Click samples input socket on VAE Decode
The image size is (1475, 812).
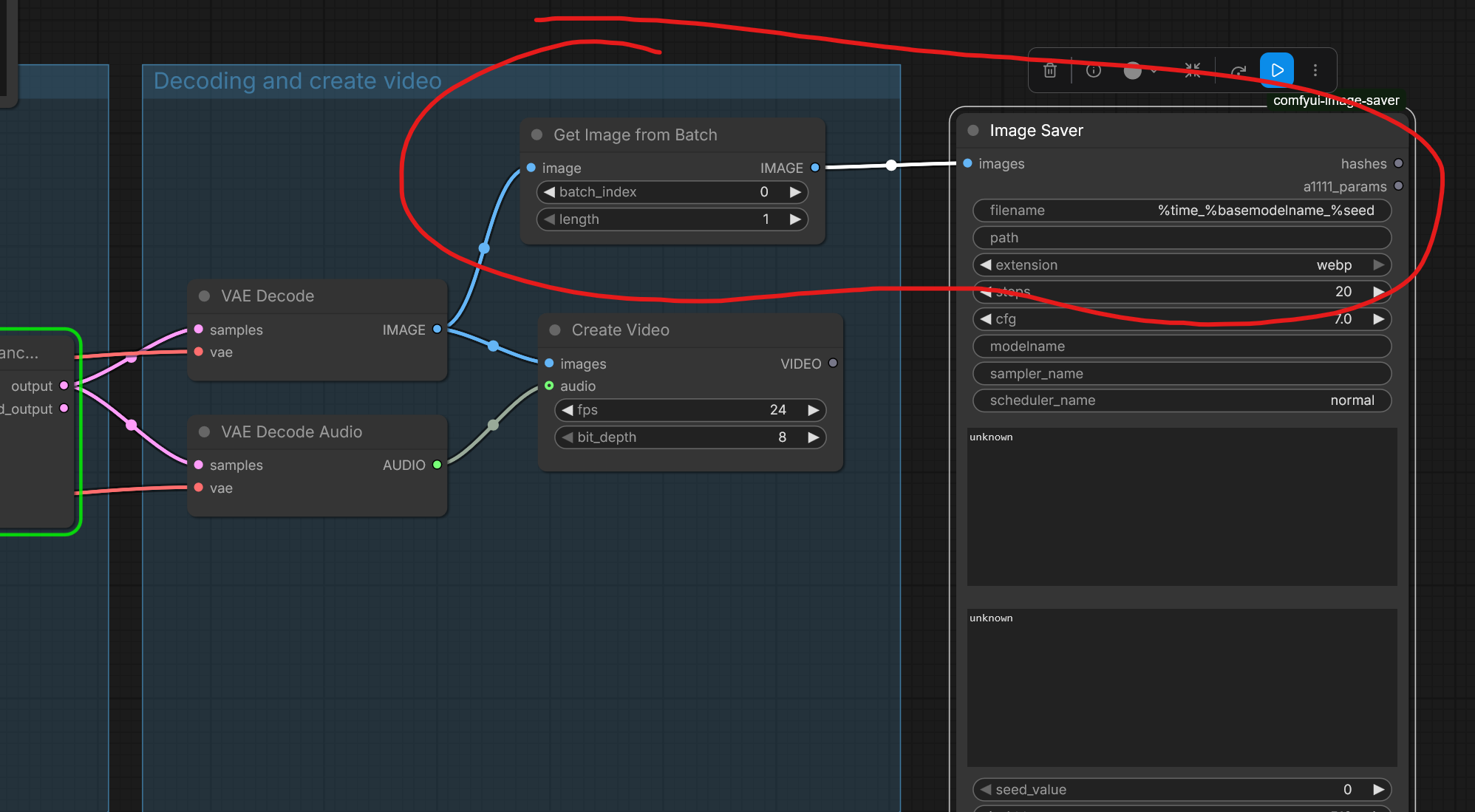pyautogui.click(x=198, y=329)
